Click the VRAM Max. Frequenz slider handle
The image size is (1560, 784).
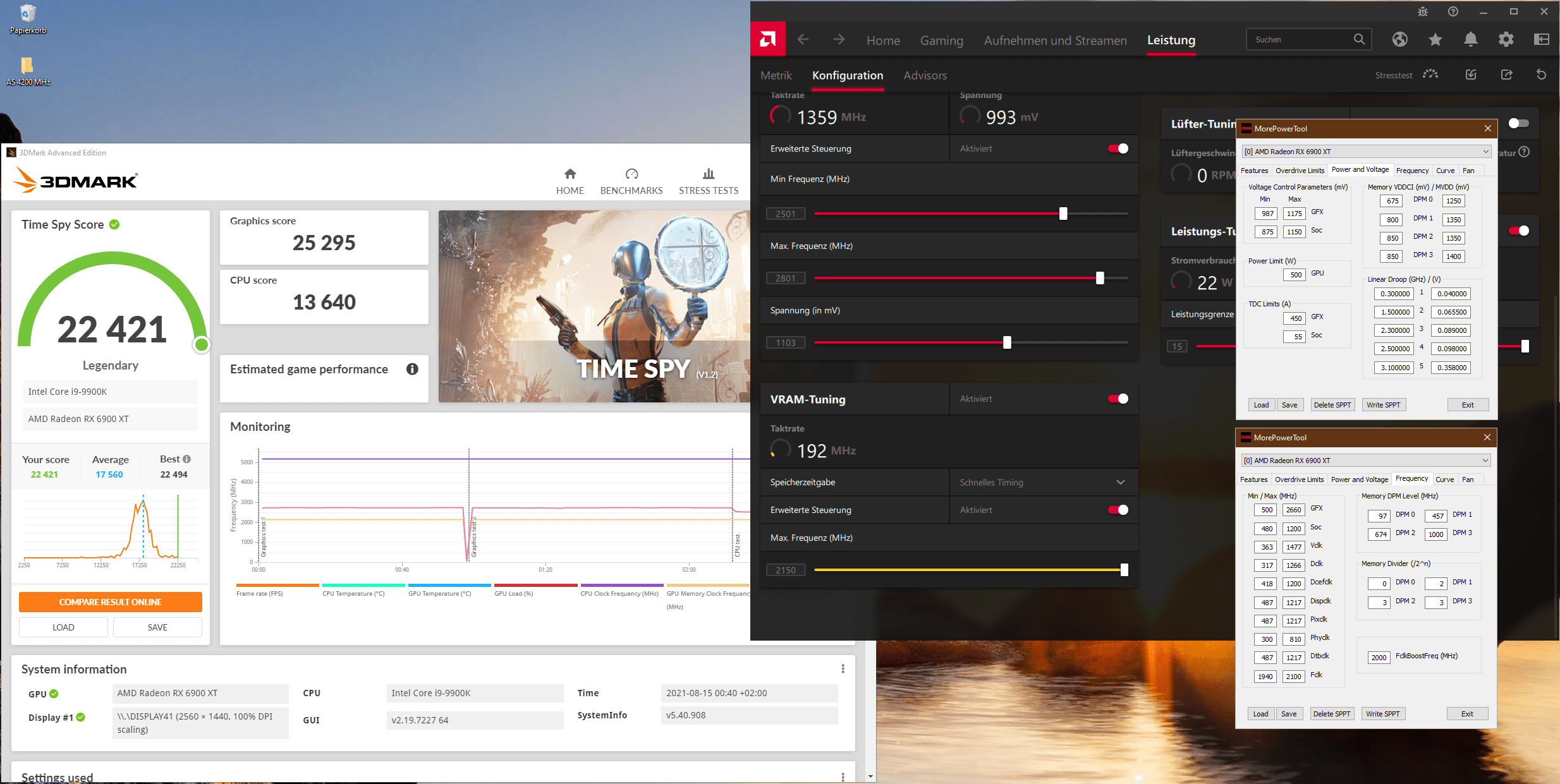pyautogui.click(x=1124, y=570)
